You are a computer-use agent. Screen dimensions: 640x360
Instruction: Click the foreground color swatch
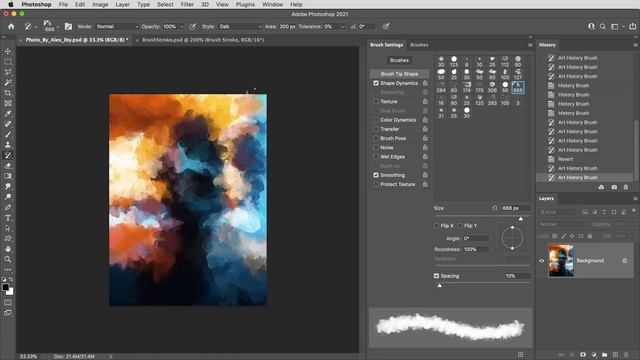coord(6,287)
